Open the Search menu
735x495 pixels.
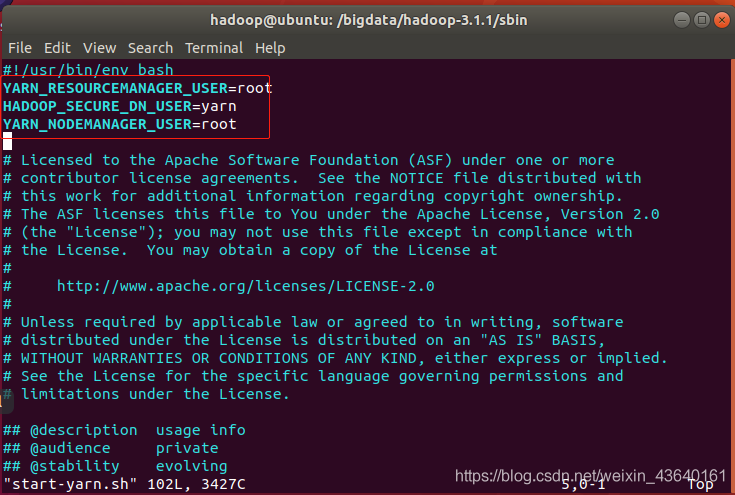pos(150,48)
